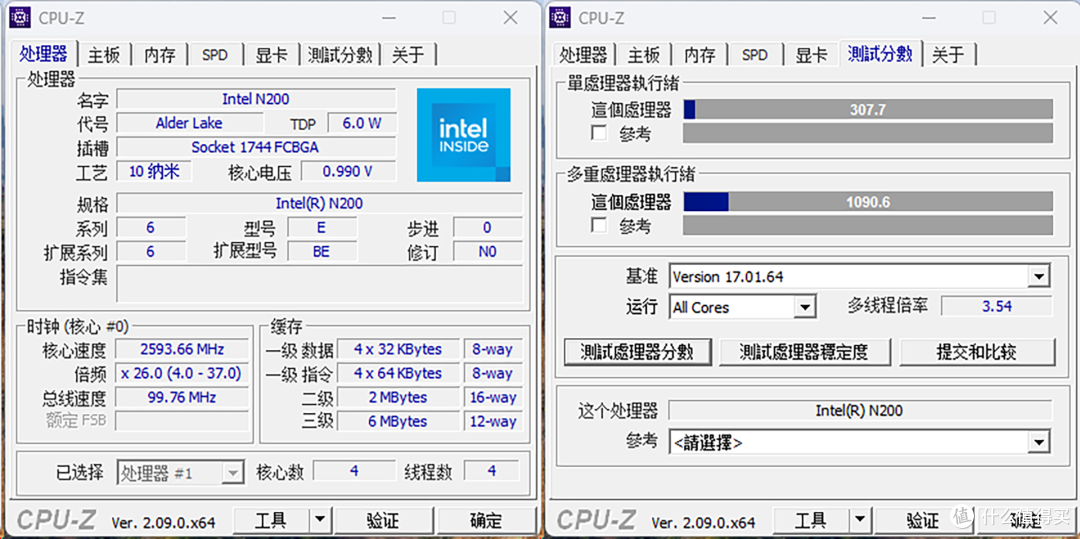Click the 一级 指令 cache 4 x 64 KBytes
The width and height of the screenshot is (1080, 539).
(398, 373)
